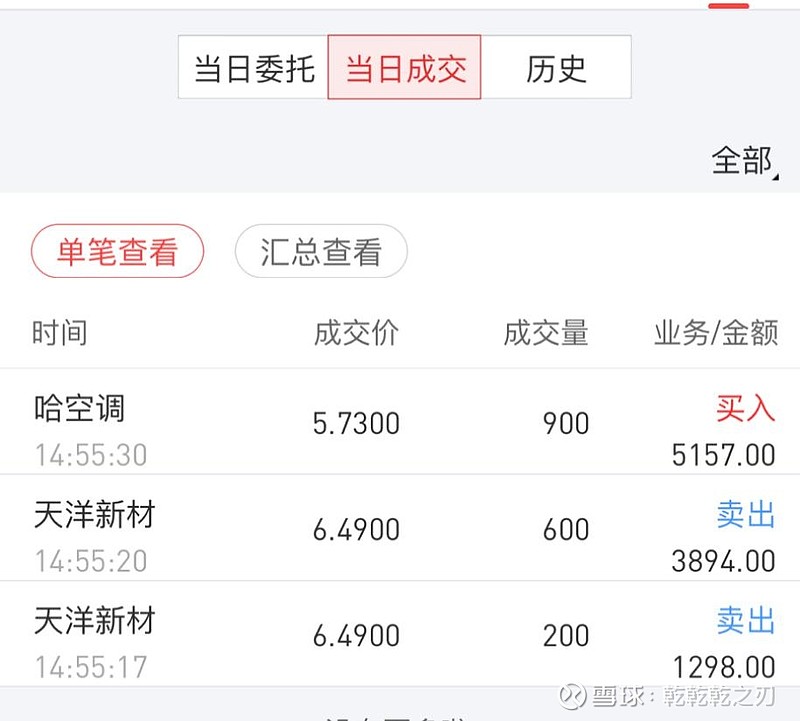This screenshot has height=721, width=800.
Task: Click the small triangle beside 全部
Action: [776, 177]
